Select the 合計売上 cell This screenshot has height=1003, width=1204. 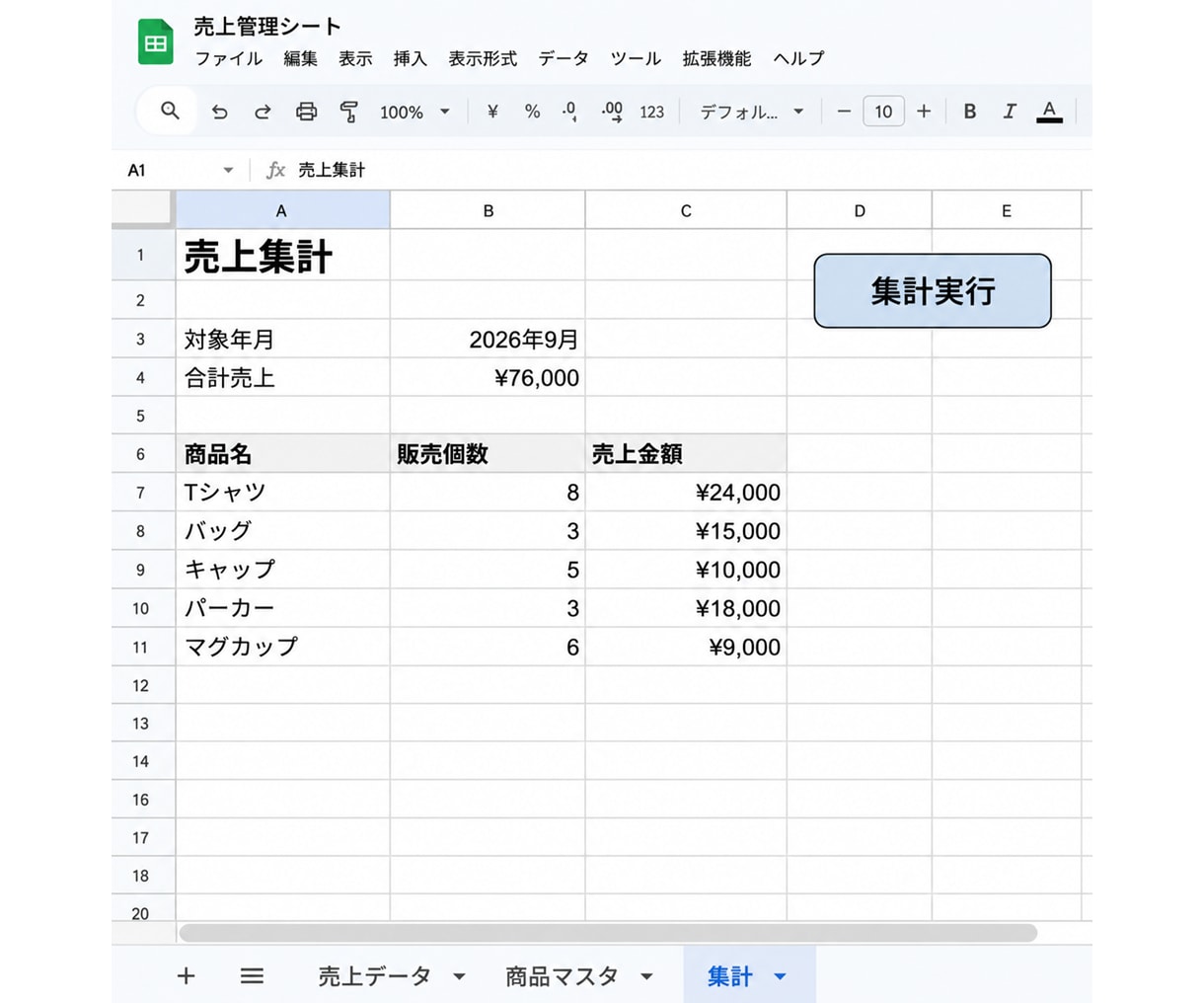coord(282,377)
